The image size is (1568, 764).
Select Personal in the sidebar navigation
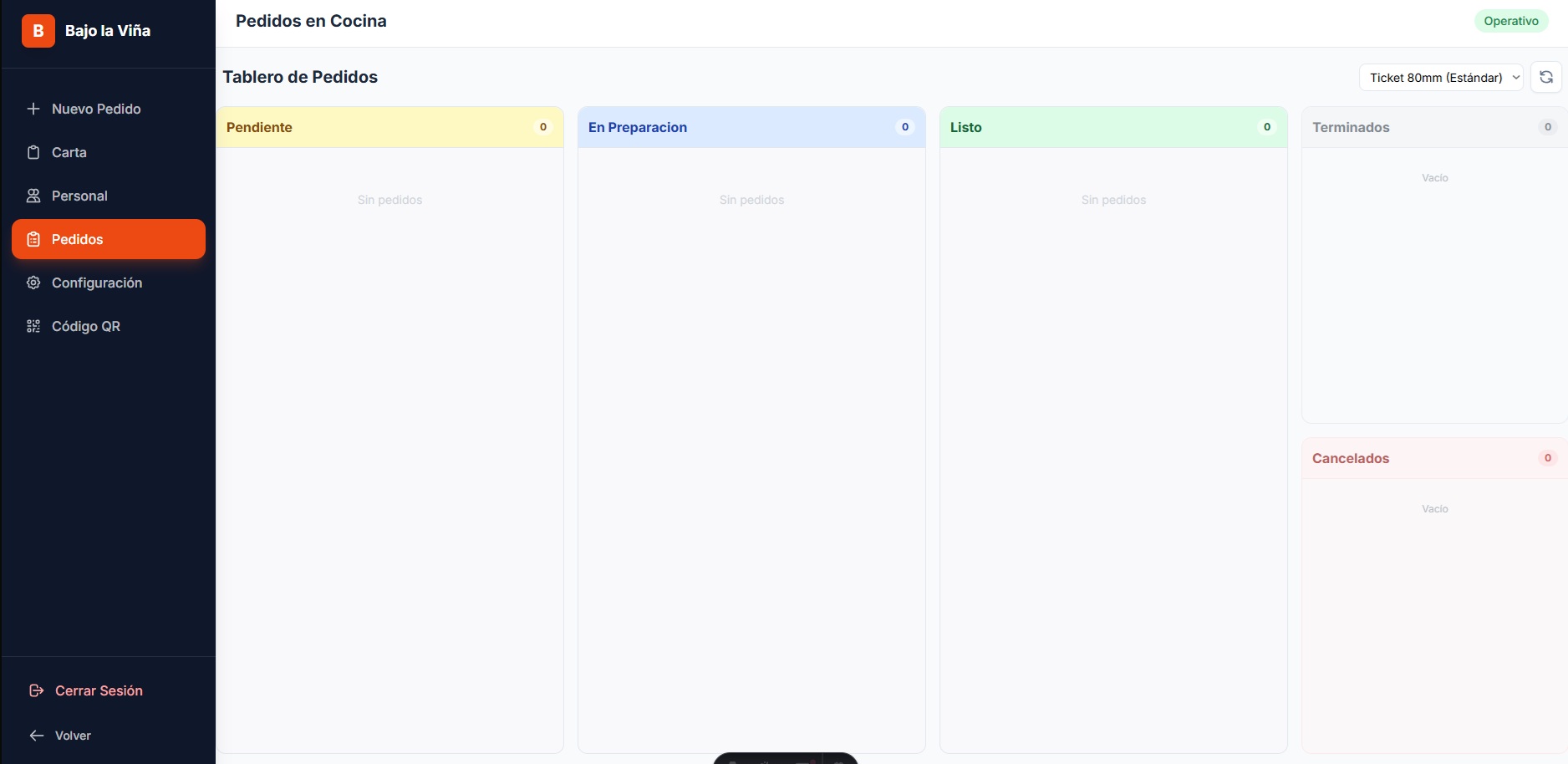(79, 196)
